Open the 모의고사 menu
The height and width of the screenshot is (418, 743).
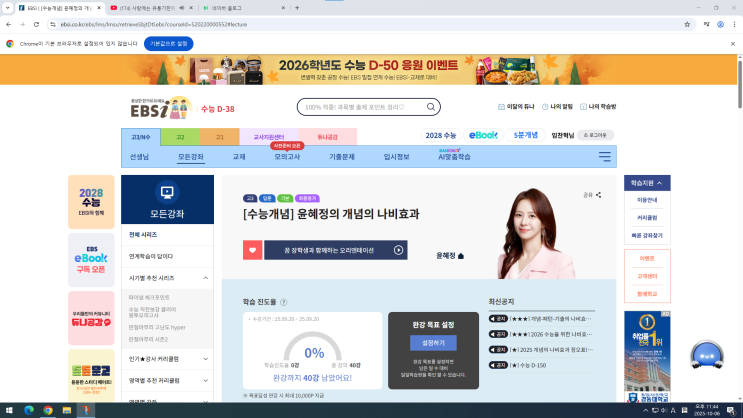287,157
